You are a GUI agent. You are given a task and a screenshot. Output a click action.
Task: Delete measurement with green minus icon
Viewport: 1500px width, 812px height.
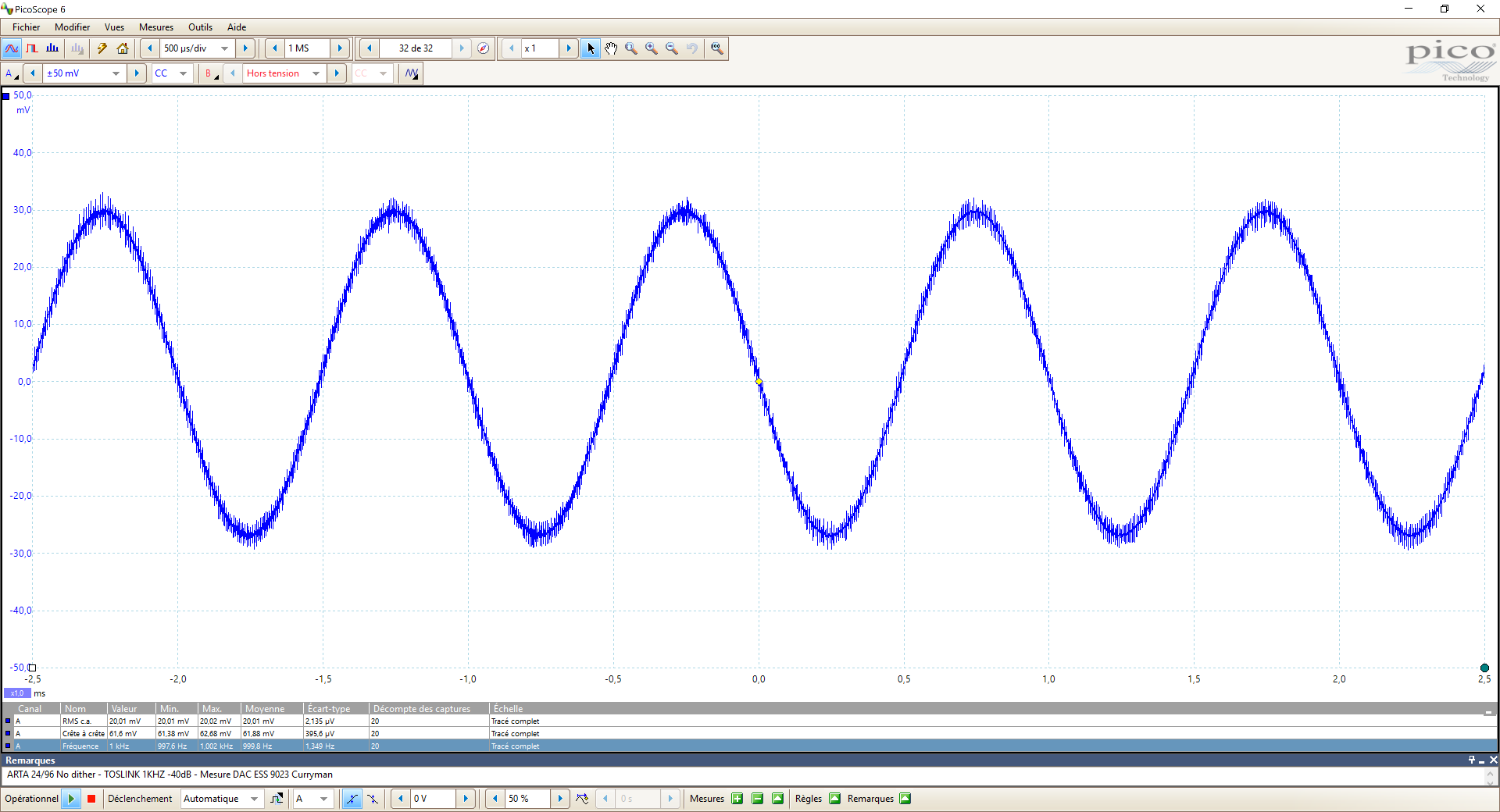tap(757, 799)
